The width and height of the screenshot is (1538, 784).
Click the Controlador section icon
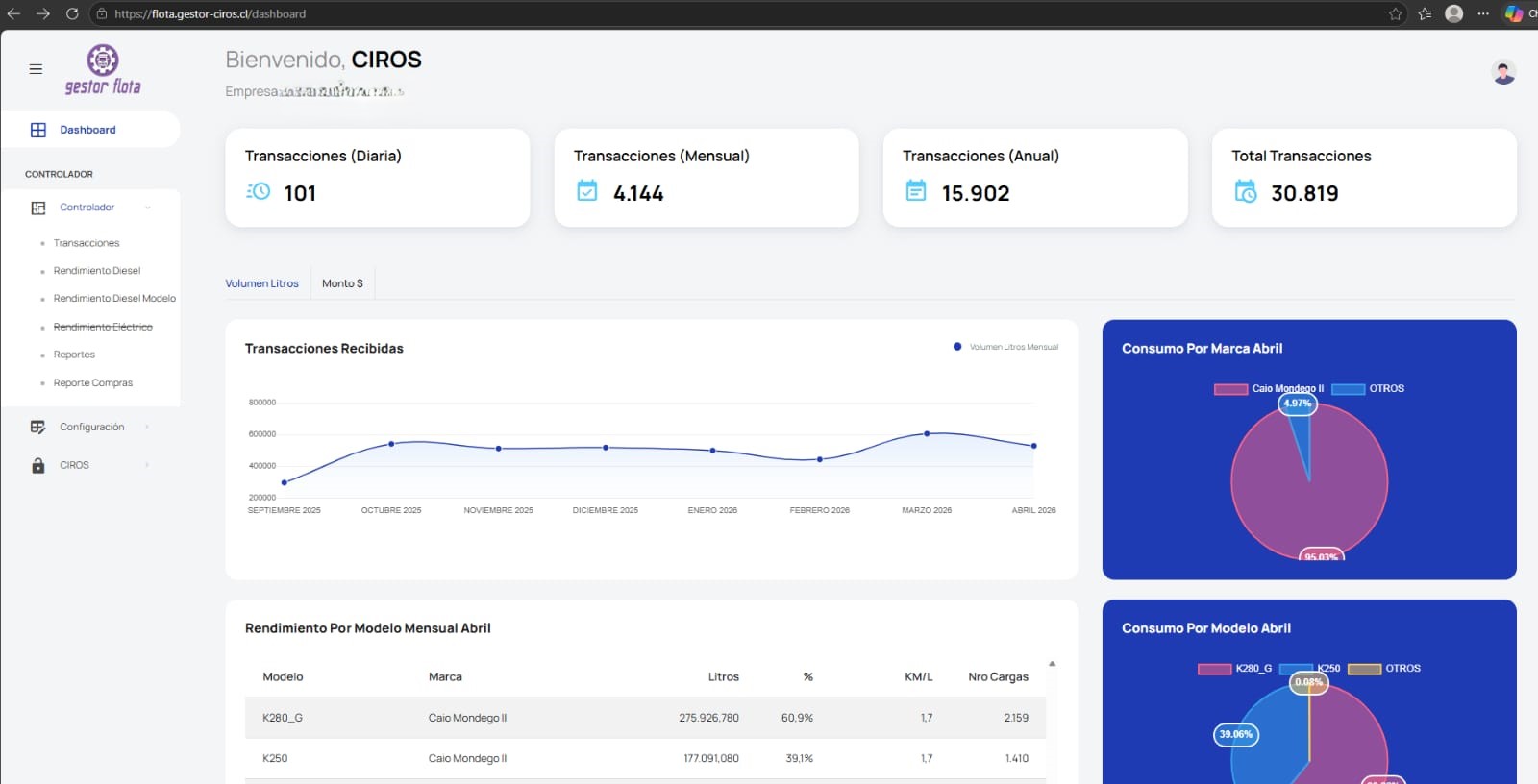pos(38,208)
